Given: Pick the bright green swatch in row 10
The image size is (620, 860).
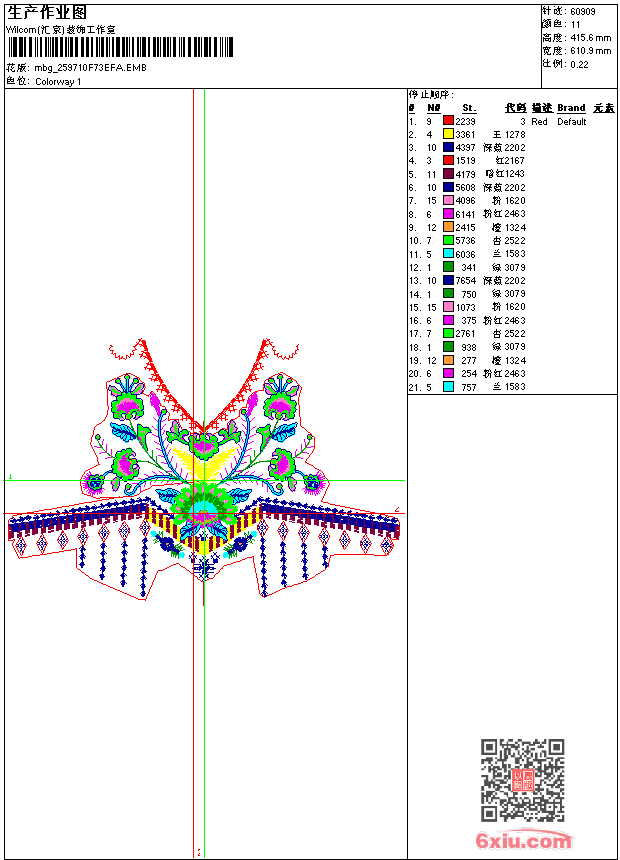Looking at the screenshot, I should [448, 240].
